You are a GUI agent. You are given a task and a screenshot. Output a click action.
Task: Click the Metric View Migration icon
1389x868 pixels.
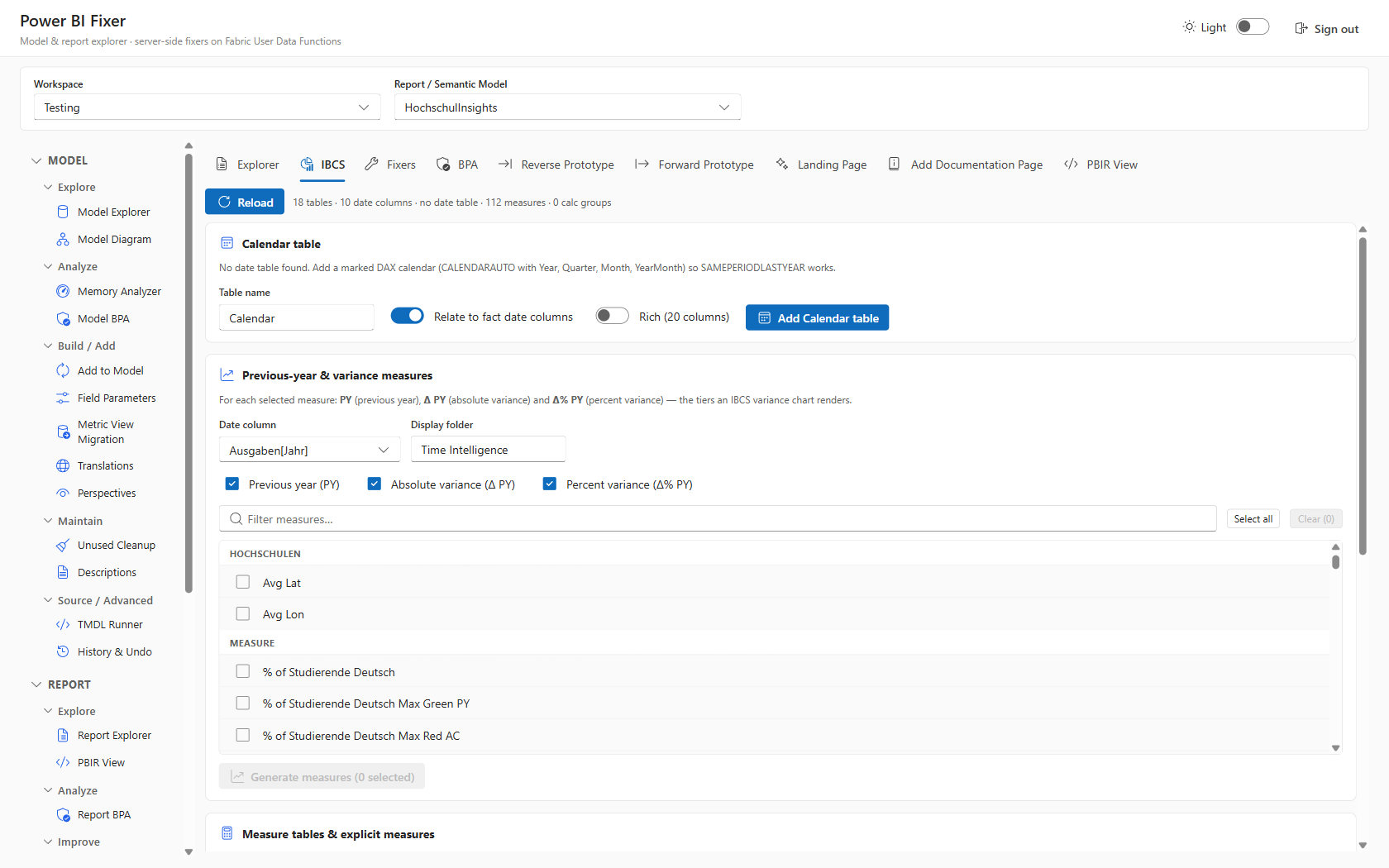(63, 432)
